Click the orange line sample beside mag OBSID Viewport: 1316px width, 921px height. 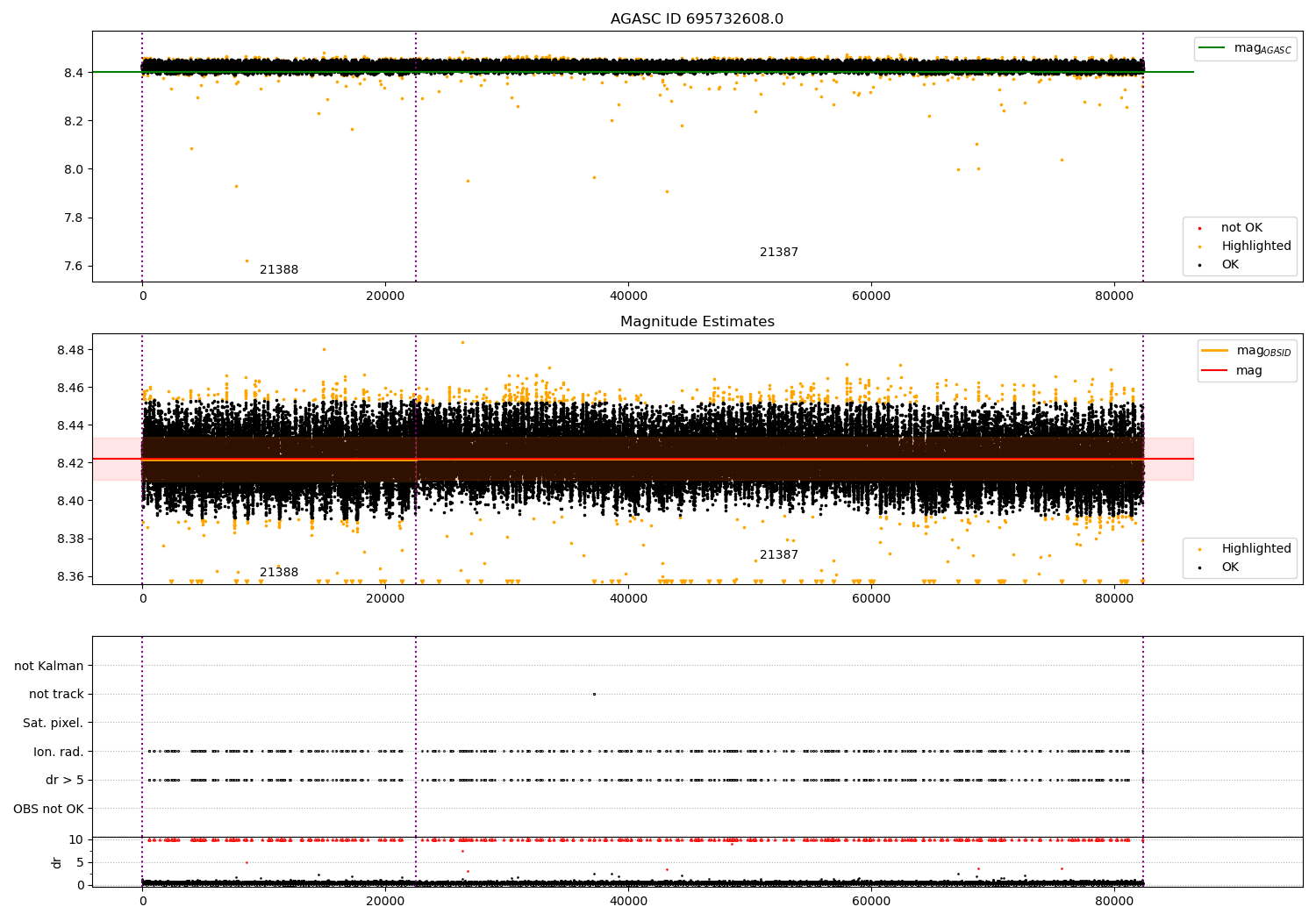coord(1215,351)
